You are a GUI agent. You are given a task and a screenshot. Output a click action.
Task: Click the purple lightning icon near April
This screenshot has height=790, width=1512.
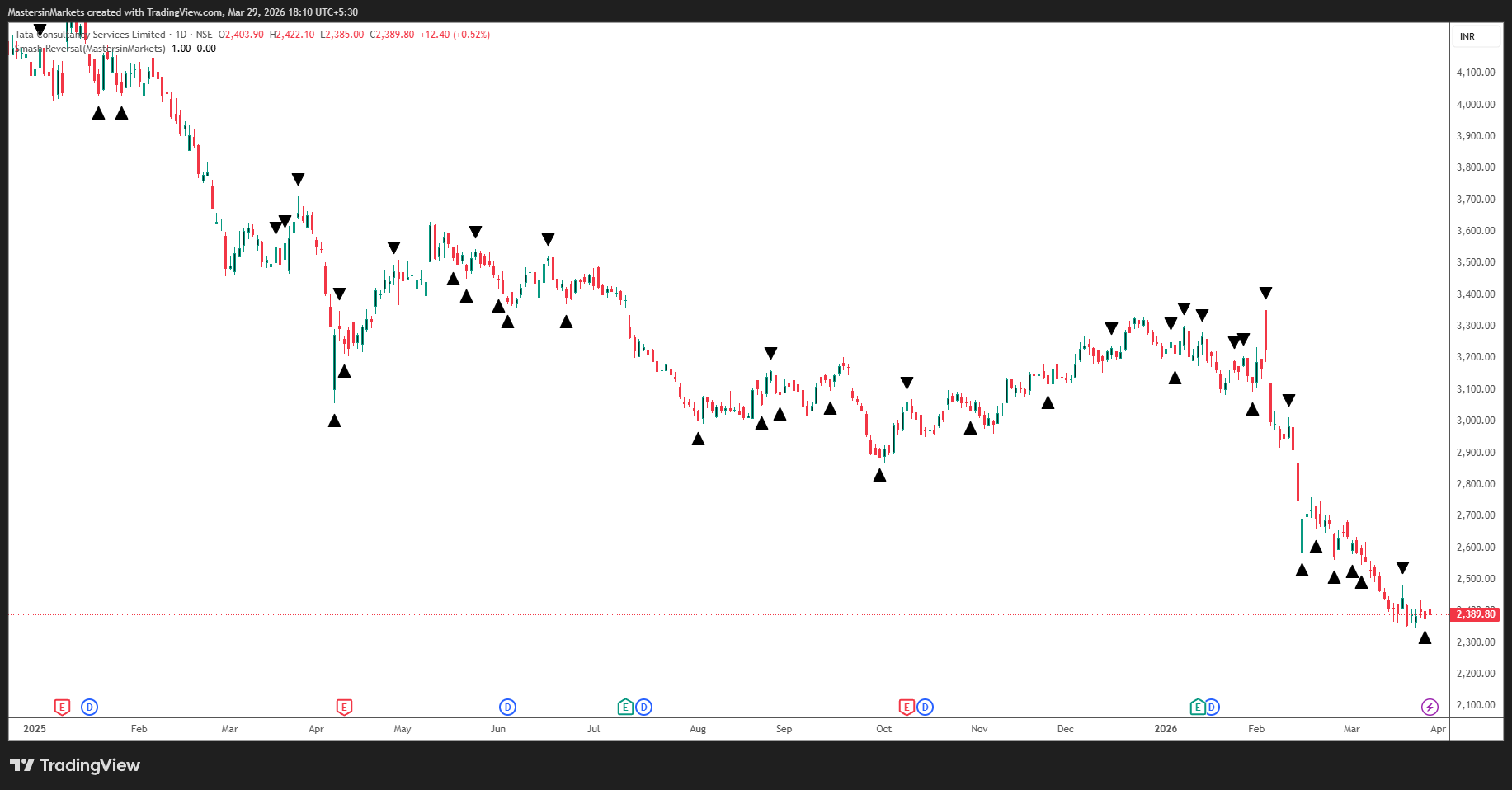(x=1430, y=707)
